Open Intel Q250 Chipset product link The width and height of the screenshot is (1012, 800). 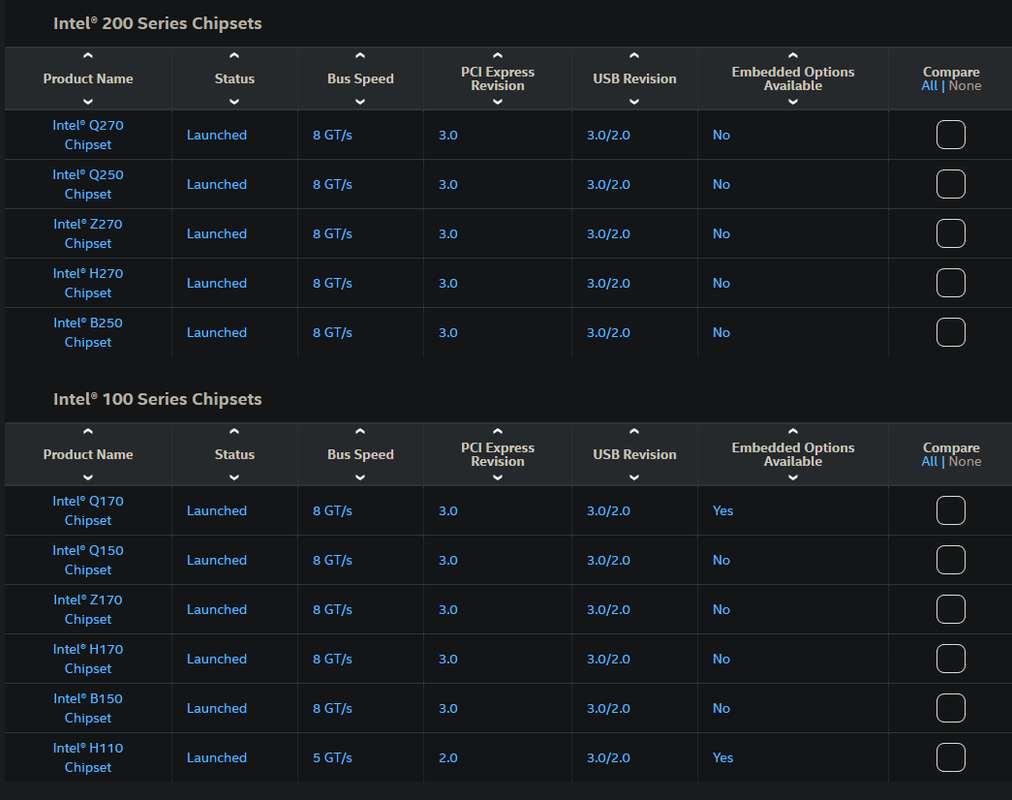(x=88, y=185)
